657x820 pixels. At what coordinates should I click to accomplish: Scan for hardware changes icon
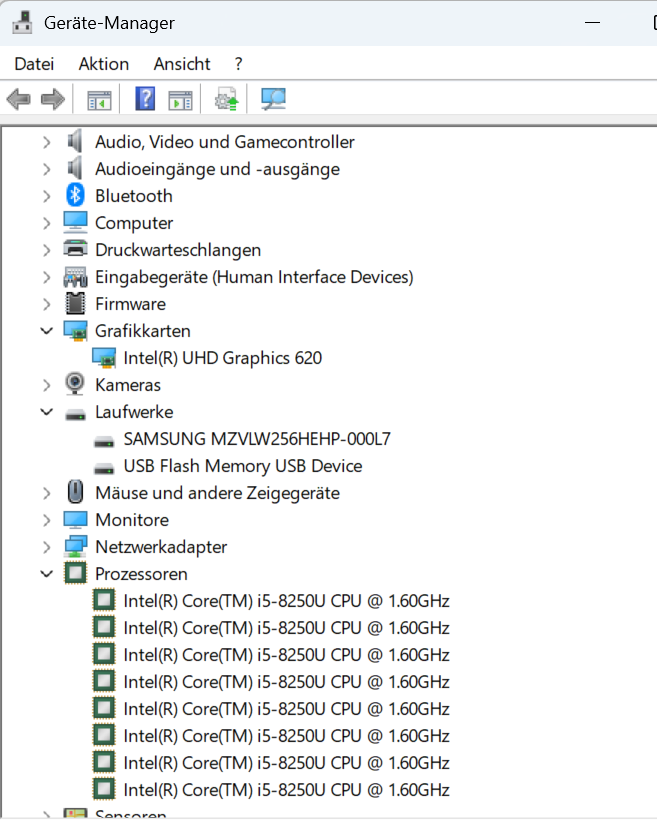pos(274,98)
